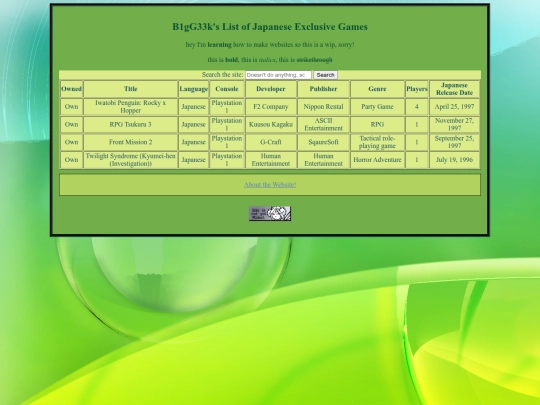Select the Console column header
Image resolution: width=540 pixels, height=405 pixels.
tap(227, 89)
